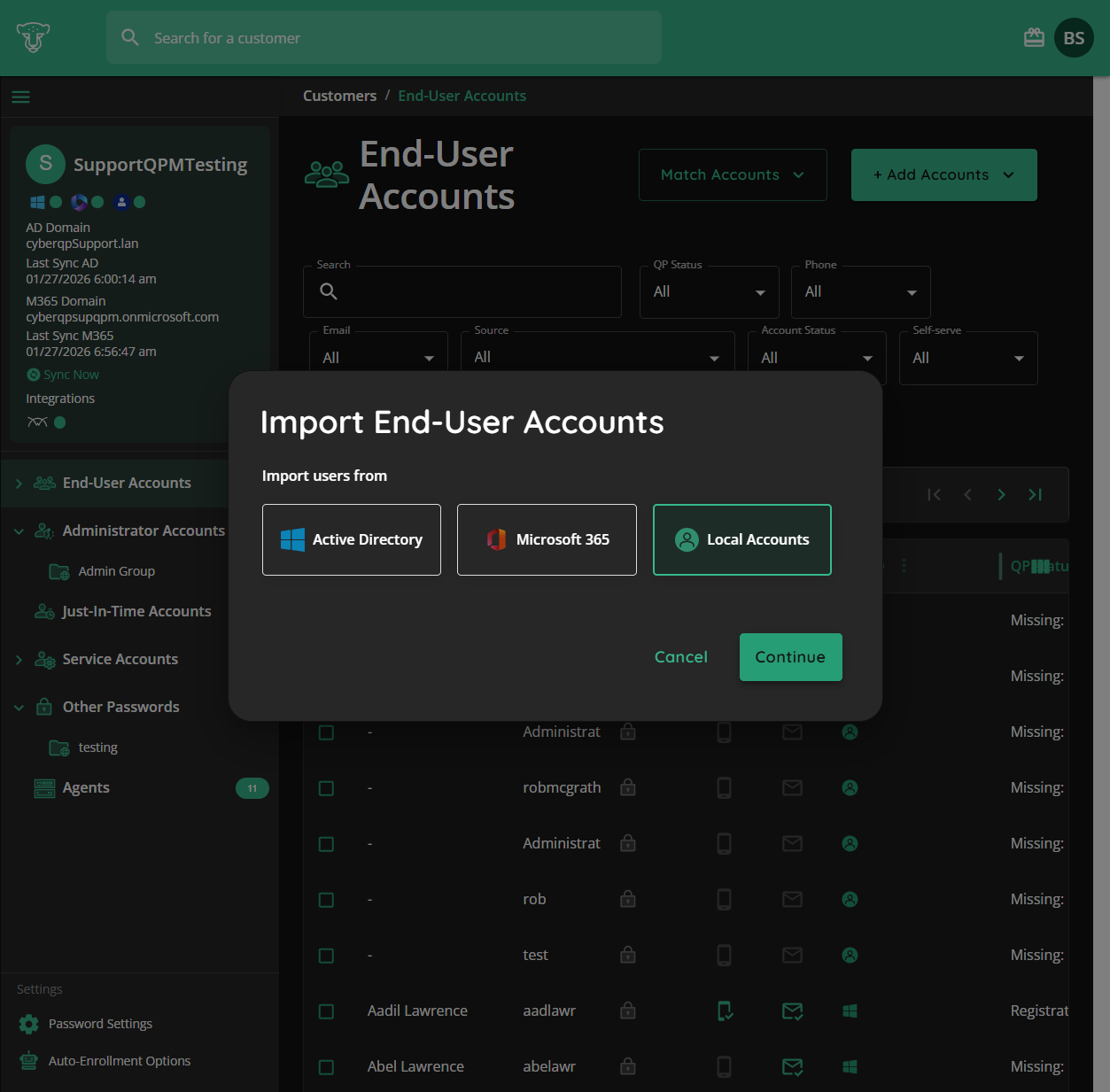
Task: Click the integrations icon under Integrations
Action: (37, 422)
